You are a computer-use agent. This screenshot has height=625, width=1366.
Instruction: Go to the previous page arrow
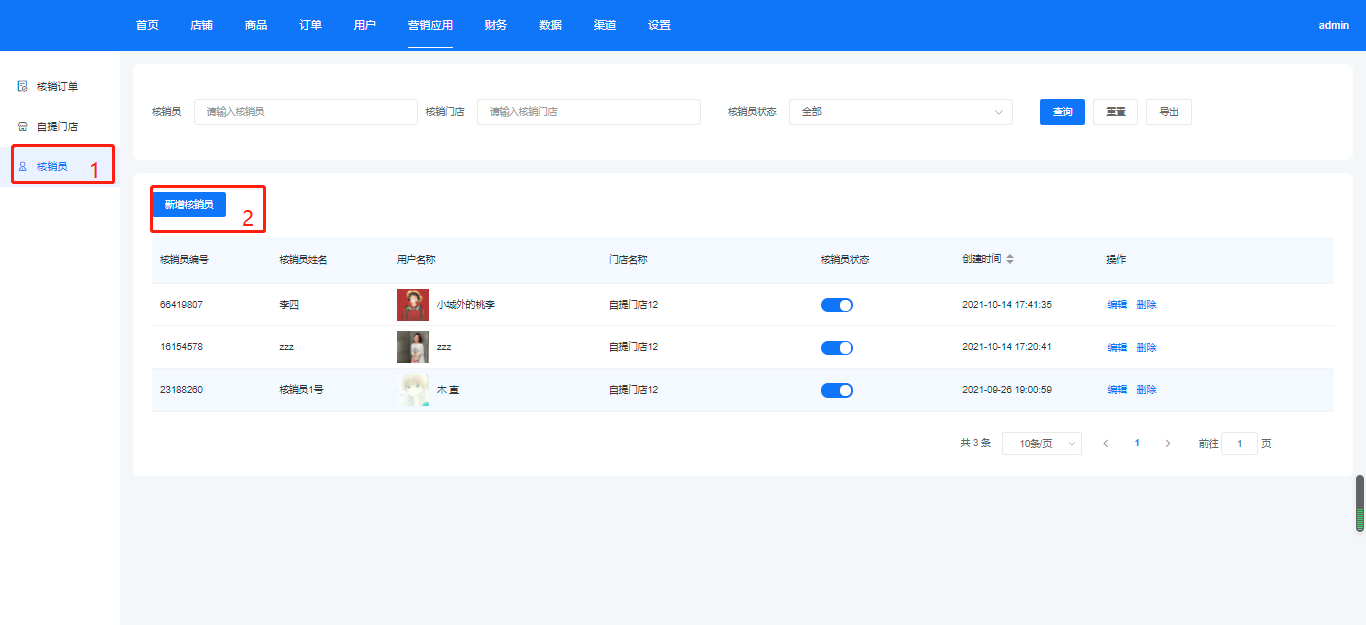click(1106, 443)
